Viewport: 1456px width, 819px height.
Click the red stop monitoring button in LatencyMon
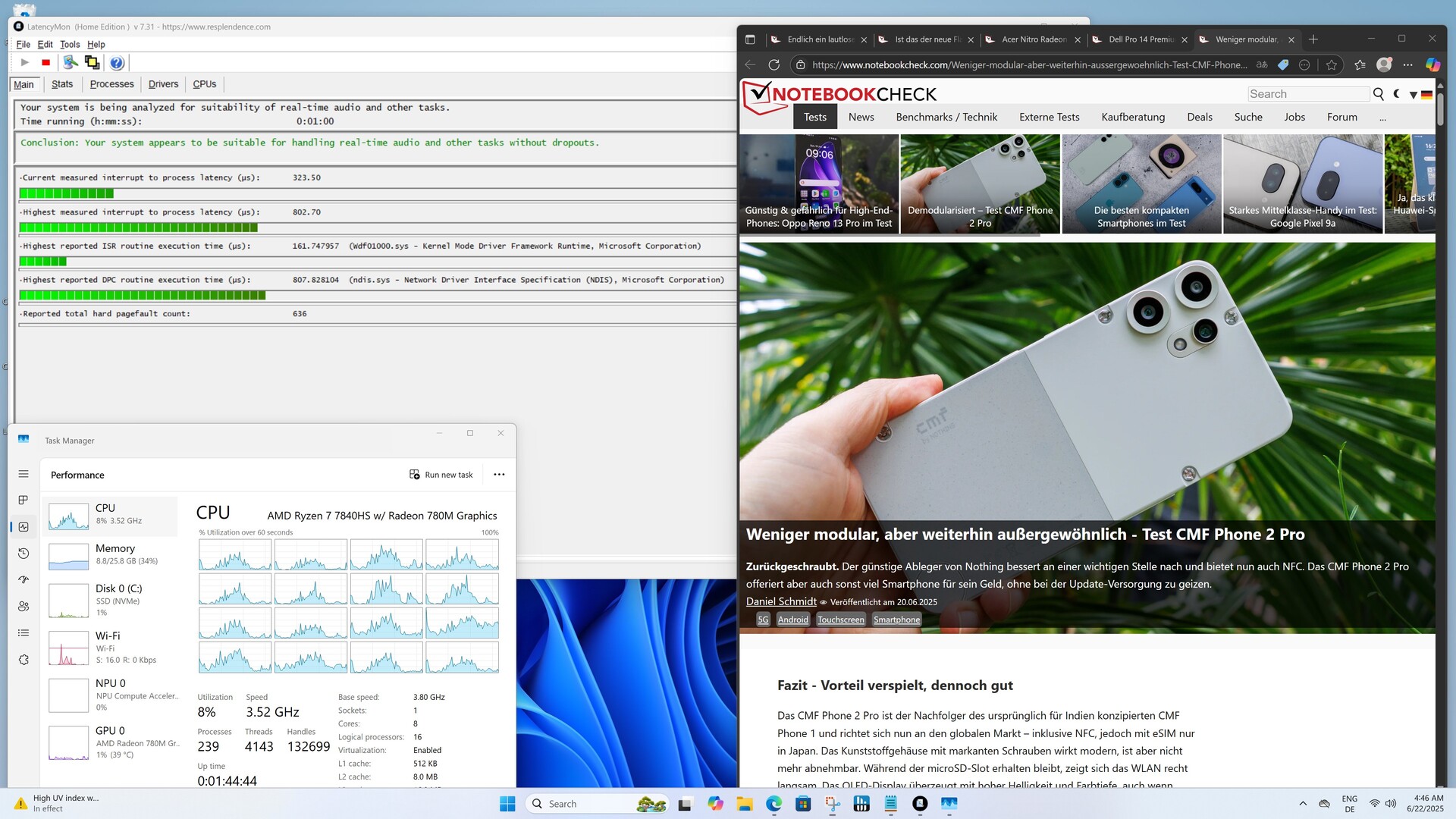pos(45,63)
